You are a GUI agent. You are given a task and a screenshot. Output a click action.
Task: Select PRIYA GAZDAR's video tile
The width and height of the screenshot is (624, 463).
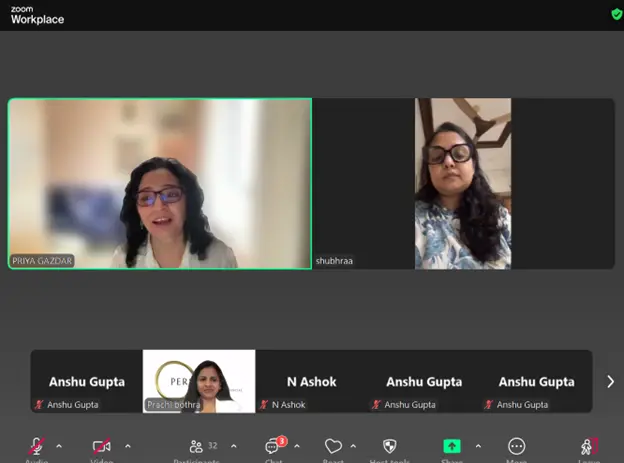(160, 183)
